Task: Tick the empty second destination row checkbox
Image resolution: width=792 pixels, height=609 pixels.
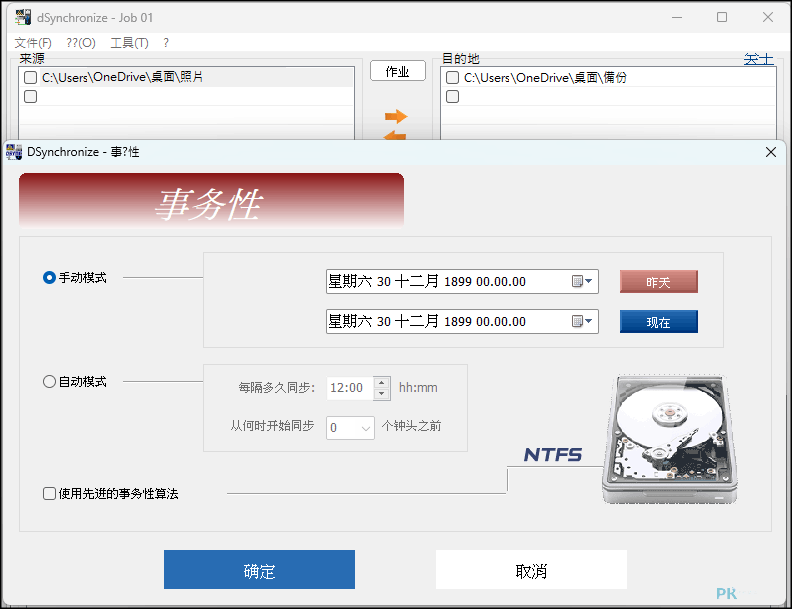Action: pos(452,96)
